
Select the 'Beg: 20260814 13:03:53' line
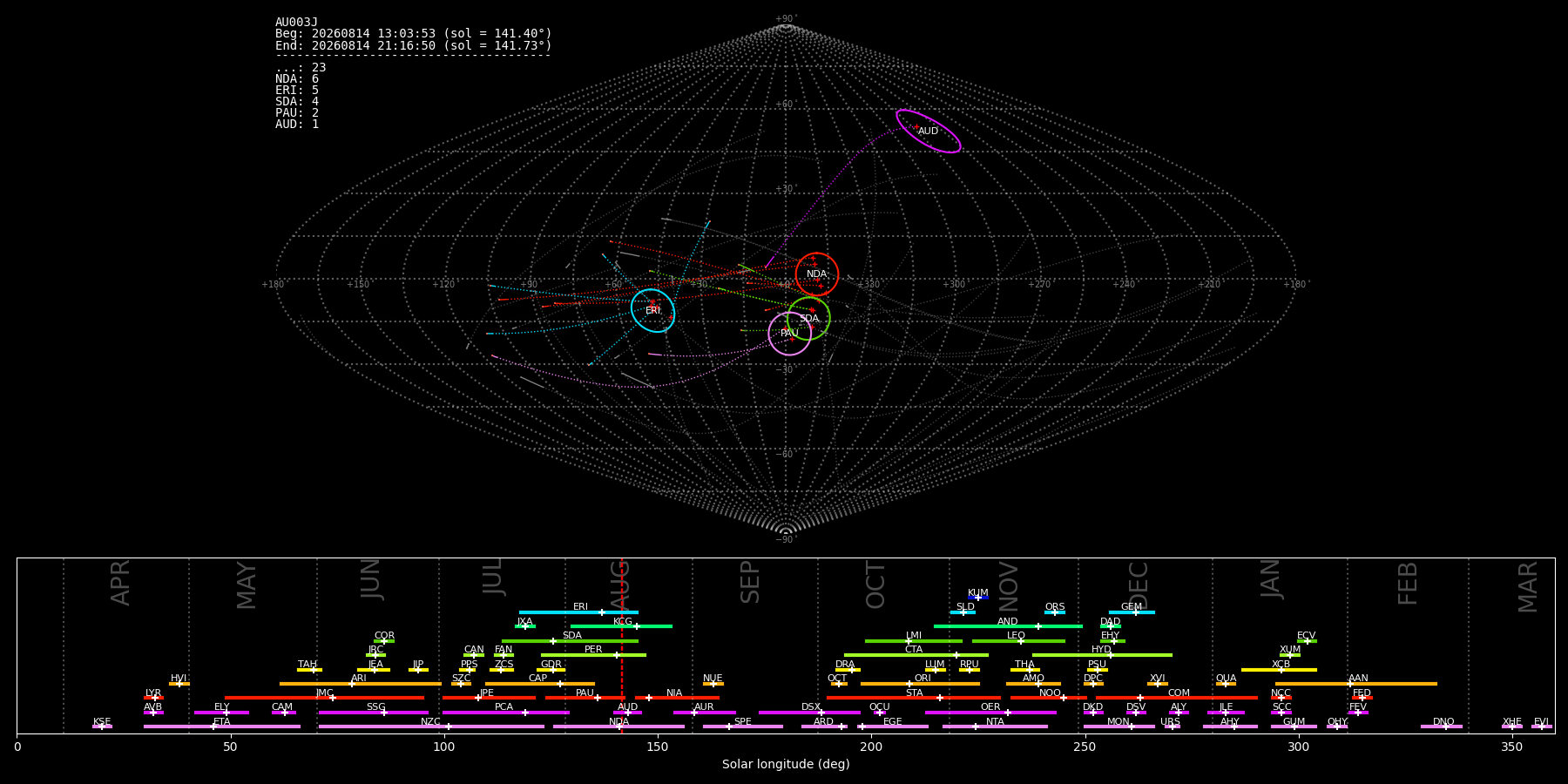point(414,34)
